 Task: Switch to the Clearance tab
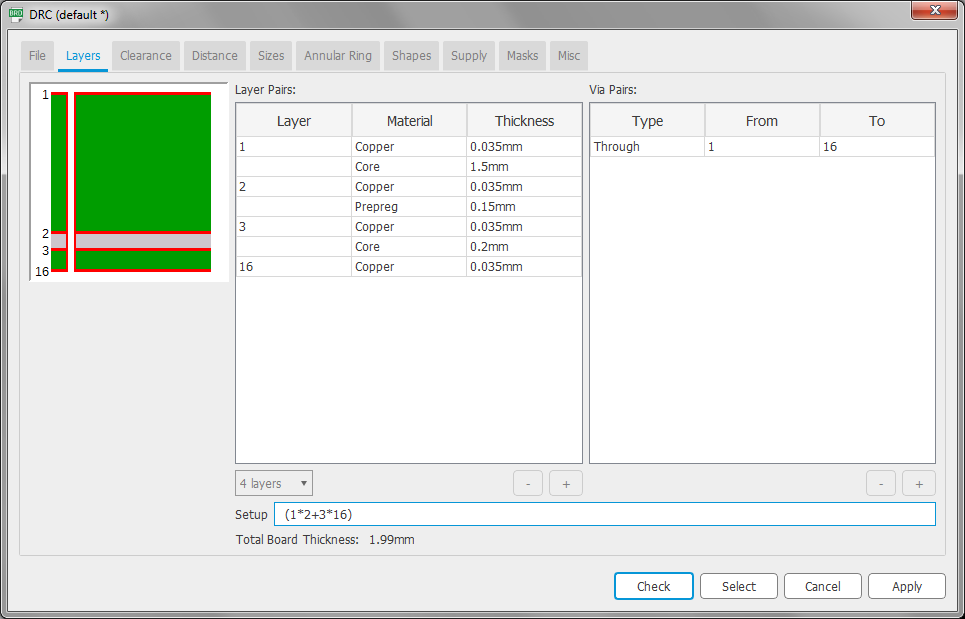click(146, 56)
